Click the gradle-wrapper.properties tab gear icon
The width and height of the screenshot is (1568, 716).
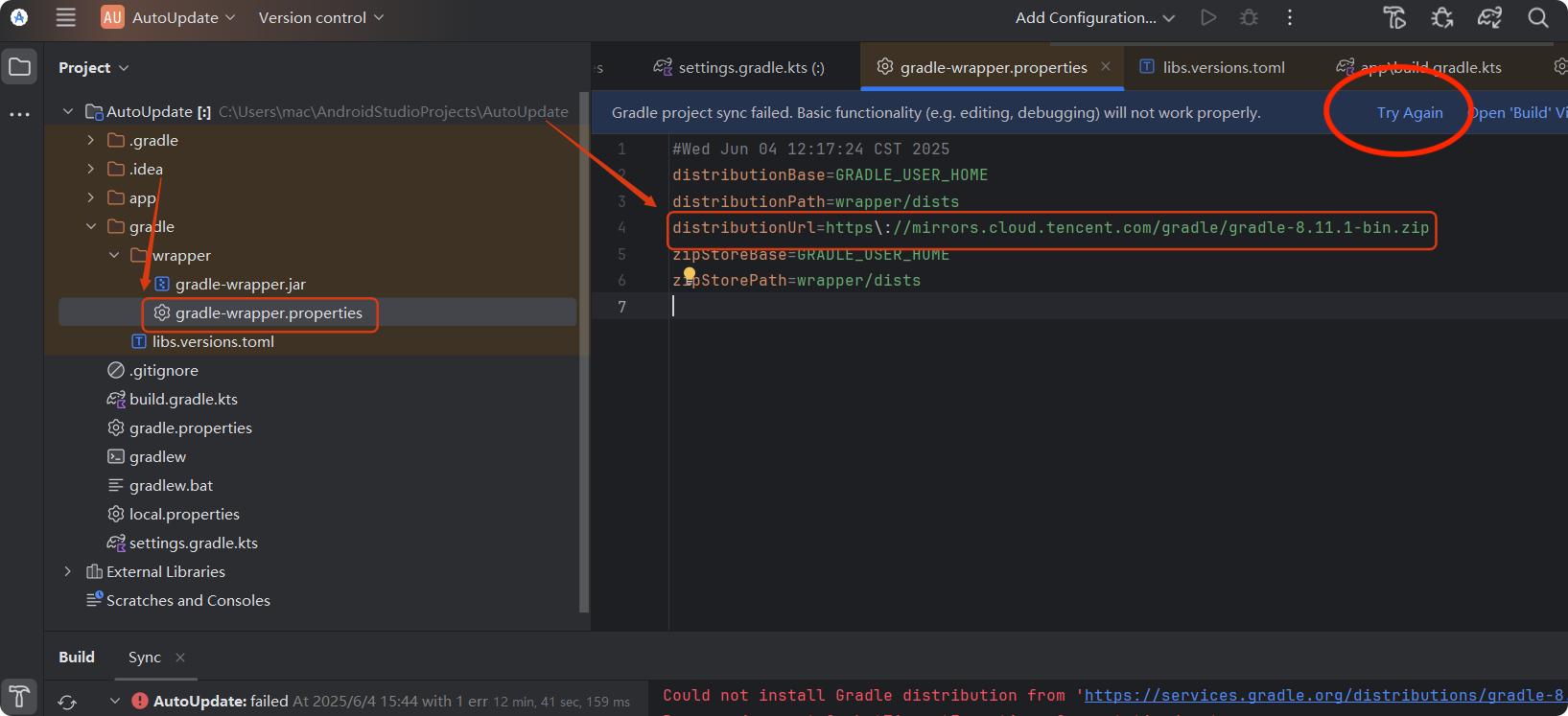point(884,66)
